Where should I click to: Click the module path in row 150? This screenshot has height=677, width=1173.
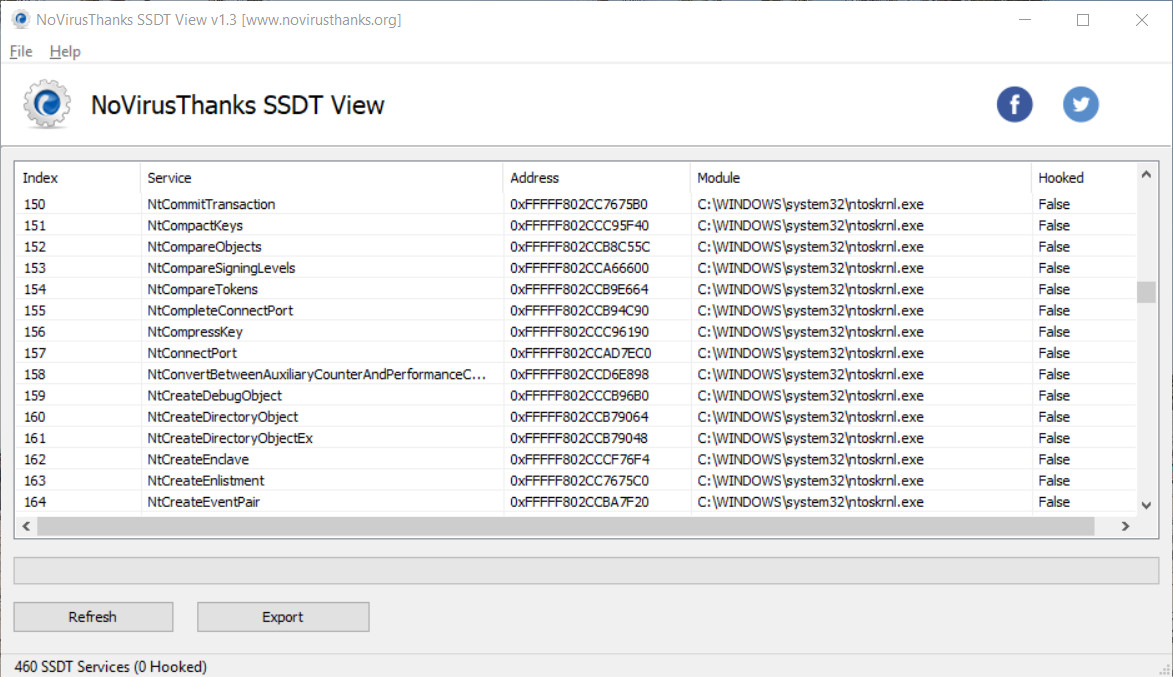tap(810, 204)
